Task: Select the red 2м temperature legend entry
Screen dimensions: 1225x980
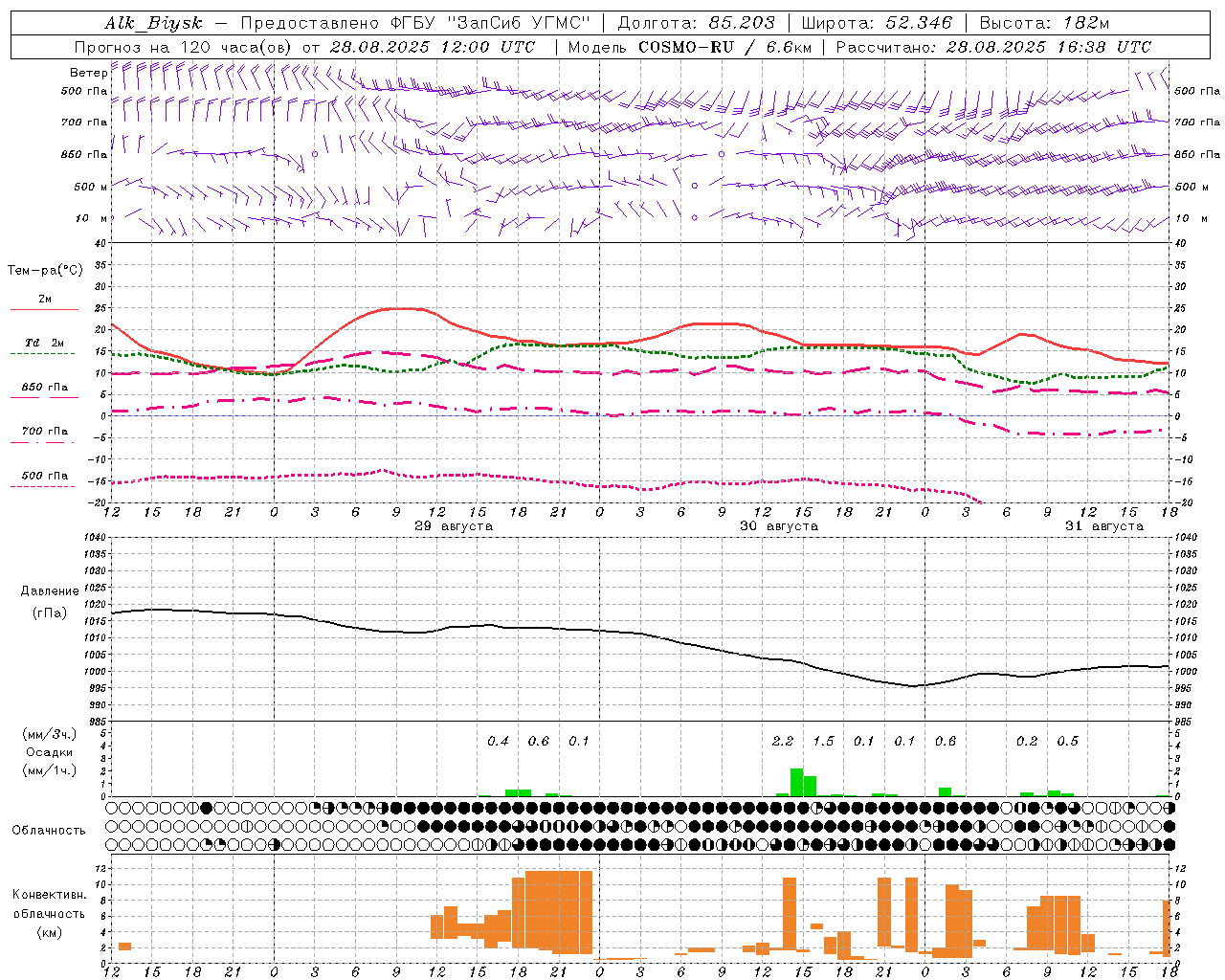Action: tap(44, 302)
